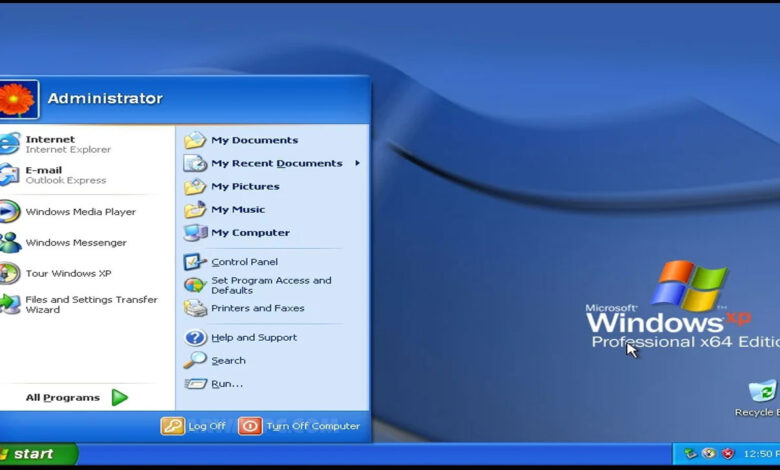Click the Help and Support question icon
This screenshot has height=470, width=780.
click(x=195, y=338)
